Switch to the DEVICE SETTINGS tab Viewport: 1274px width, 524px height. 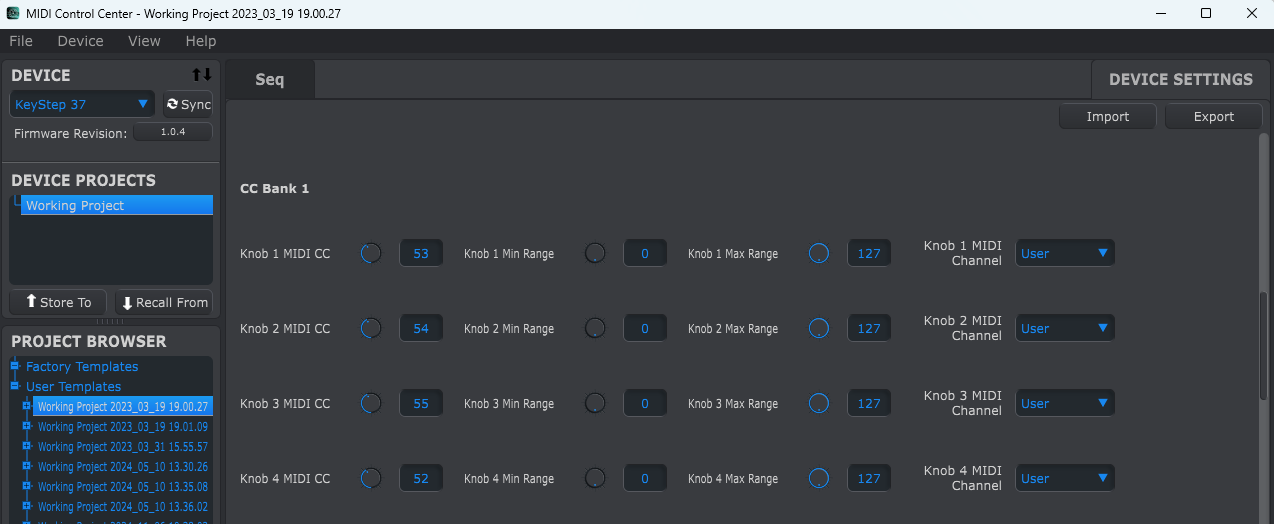tap(1180, 79)
